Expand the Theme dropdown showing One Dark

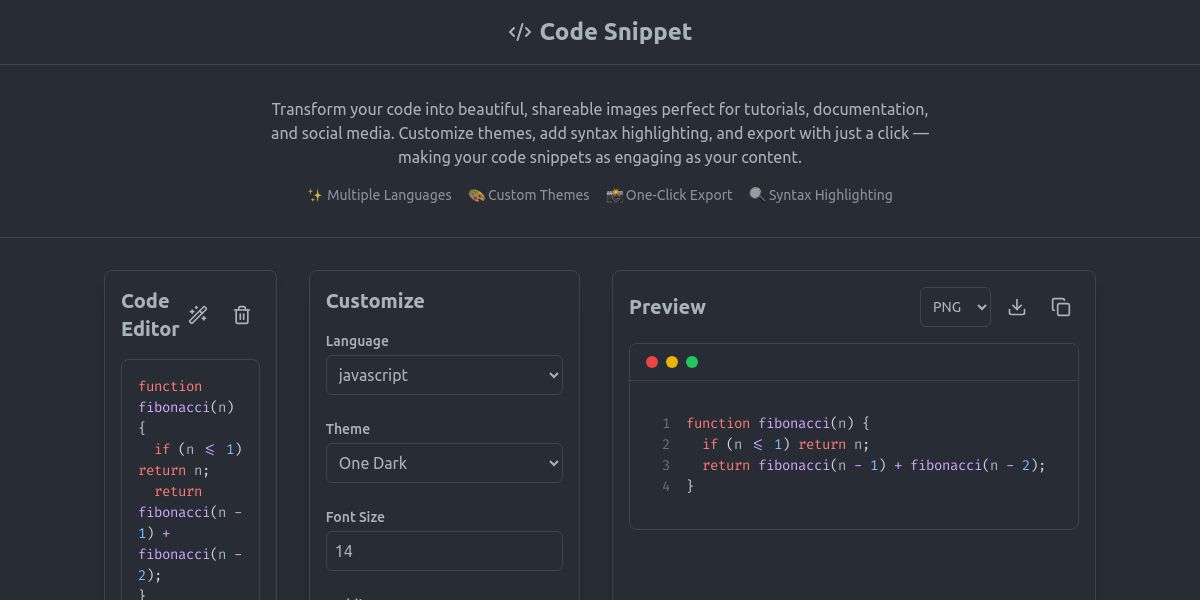coord(444,463)
